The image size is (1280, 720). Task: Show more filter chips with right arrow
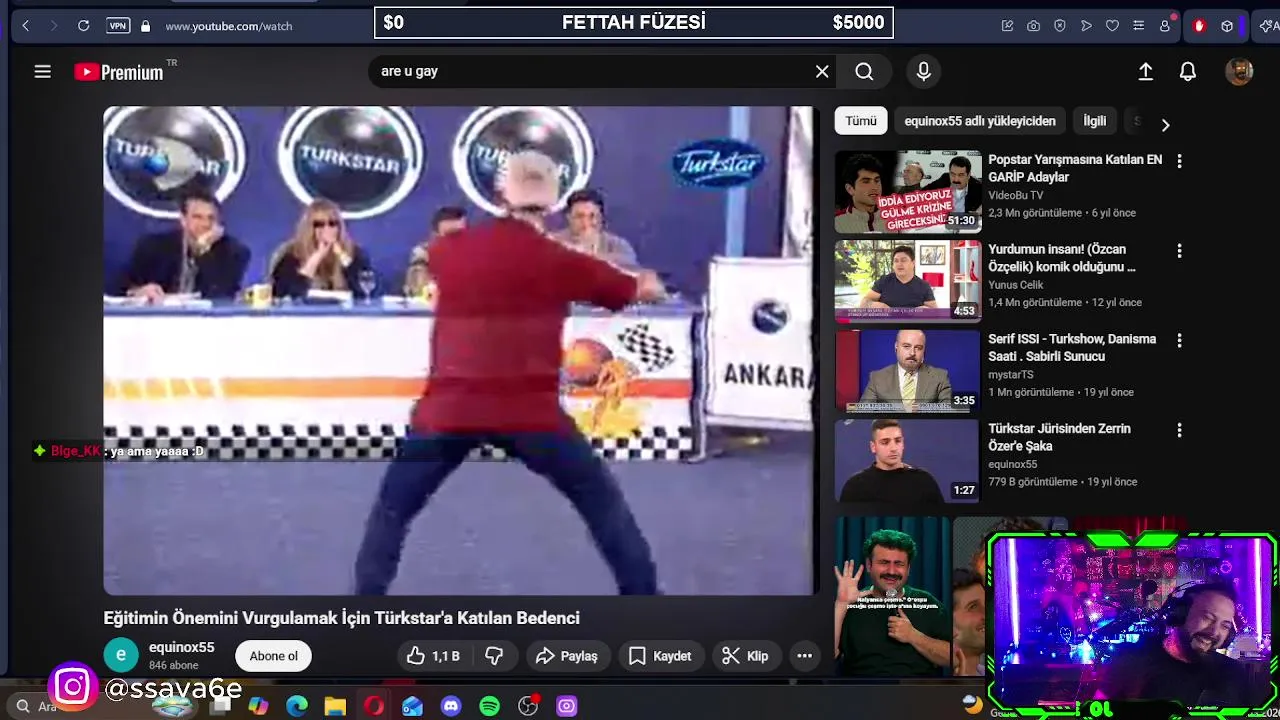pos(1165,124)
